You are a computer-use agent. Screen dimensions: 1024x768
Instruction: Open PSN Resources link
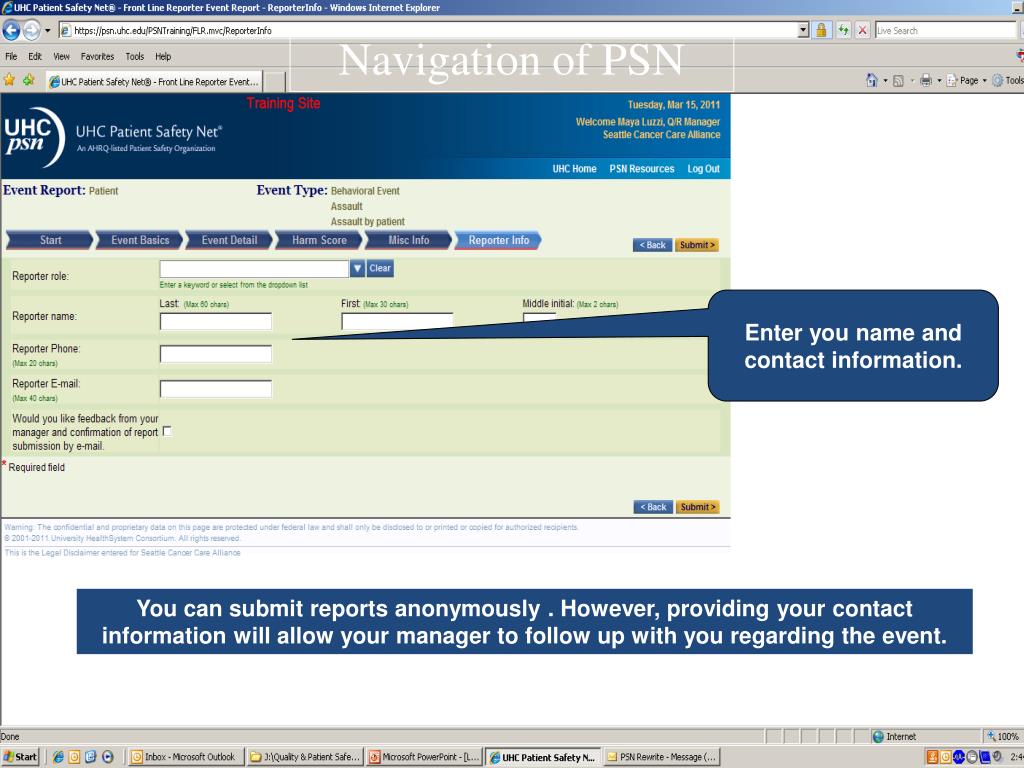[x=641, y=168]
